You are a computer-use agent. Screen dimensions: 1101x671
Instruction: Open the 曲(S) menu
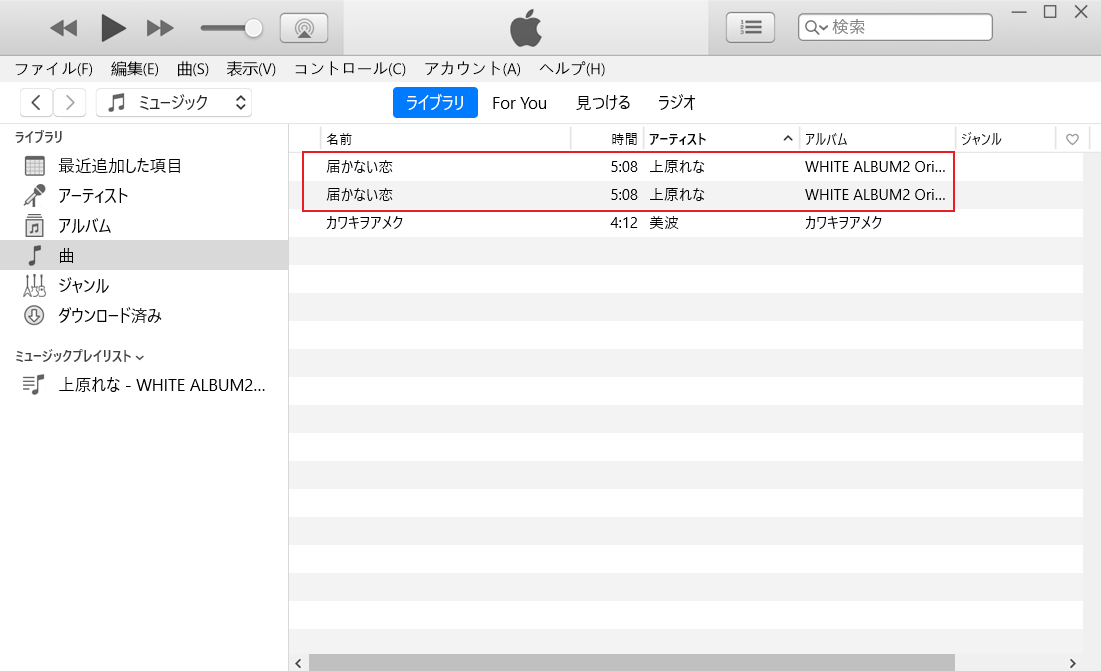click(x=192, y=69)
